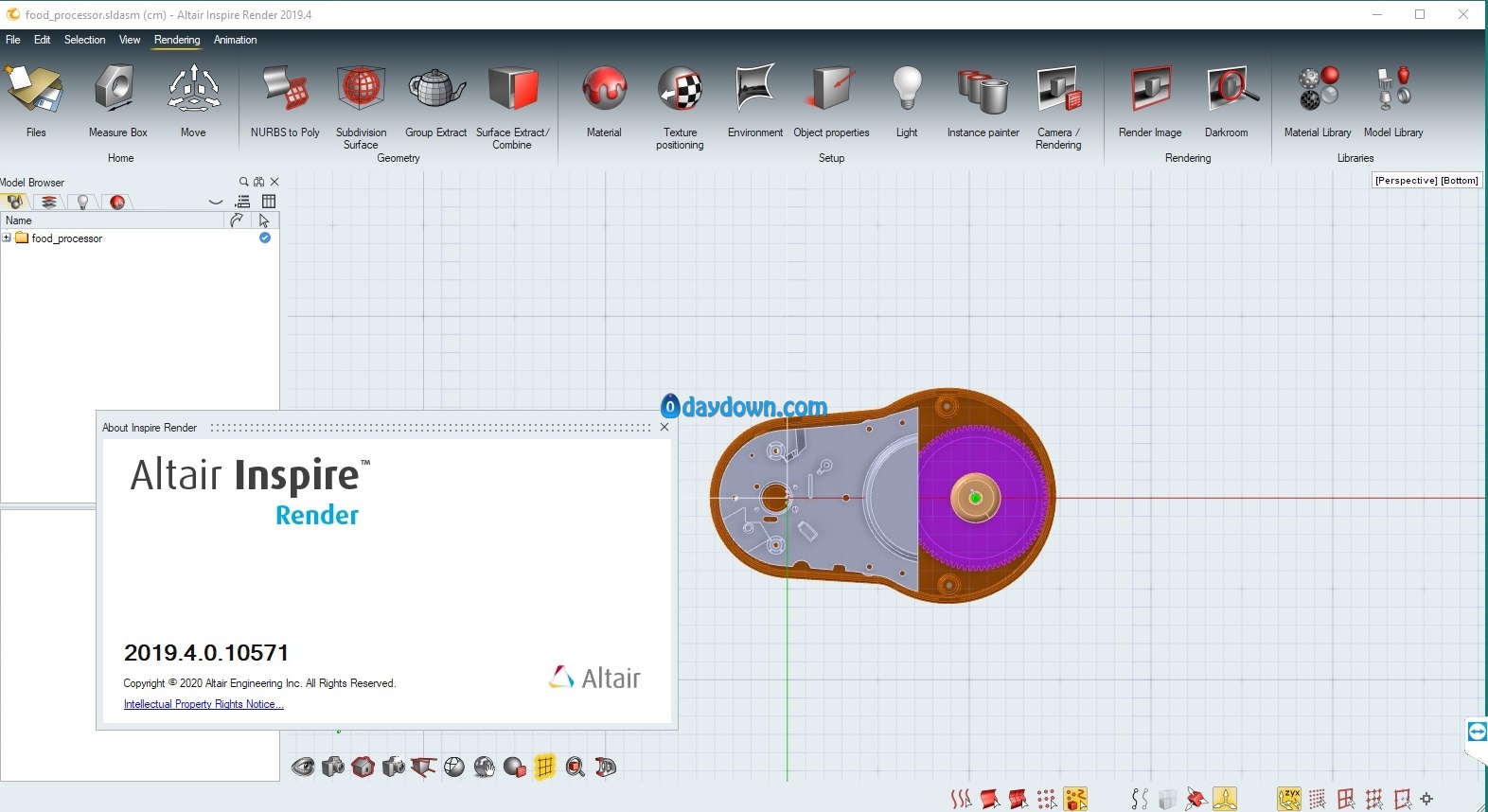Select NURBS to Poly tool

pos(285,100)
